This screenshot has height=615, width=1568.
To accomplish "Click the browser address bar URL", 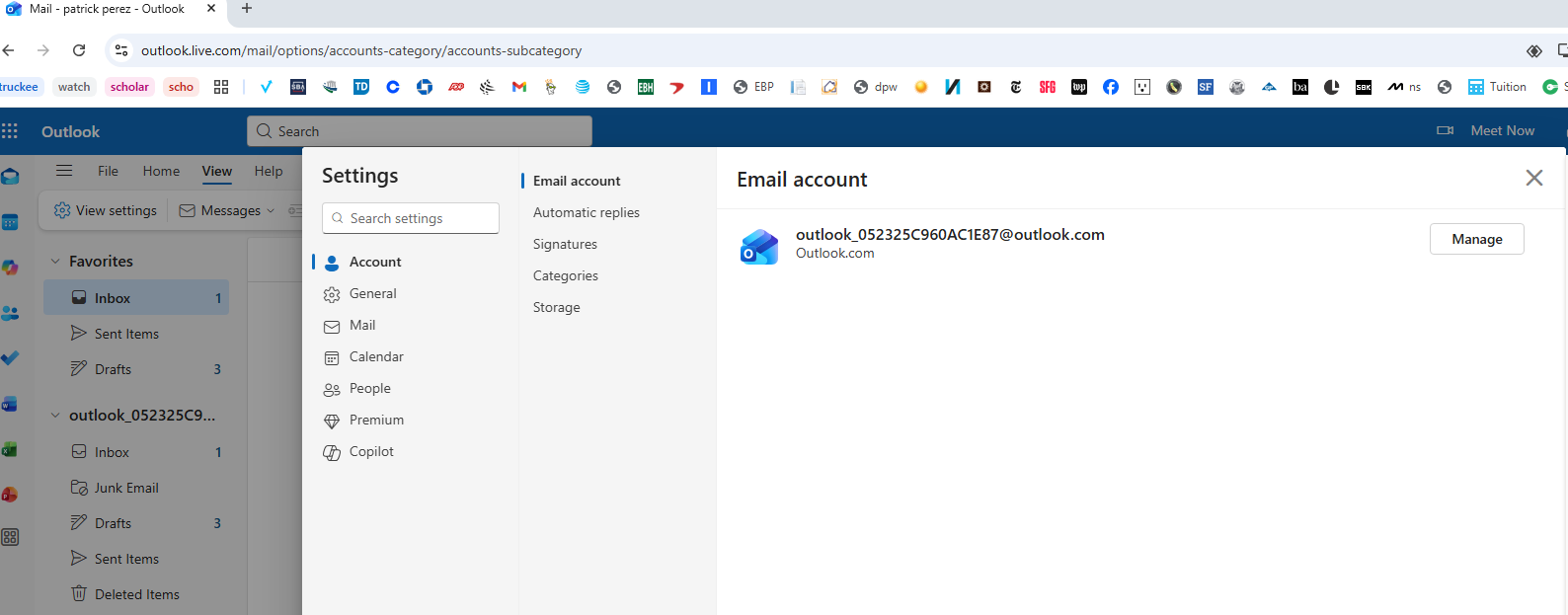I will click(x=361, y=50).
